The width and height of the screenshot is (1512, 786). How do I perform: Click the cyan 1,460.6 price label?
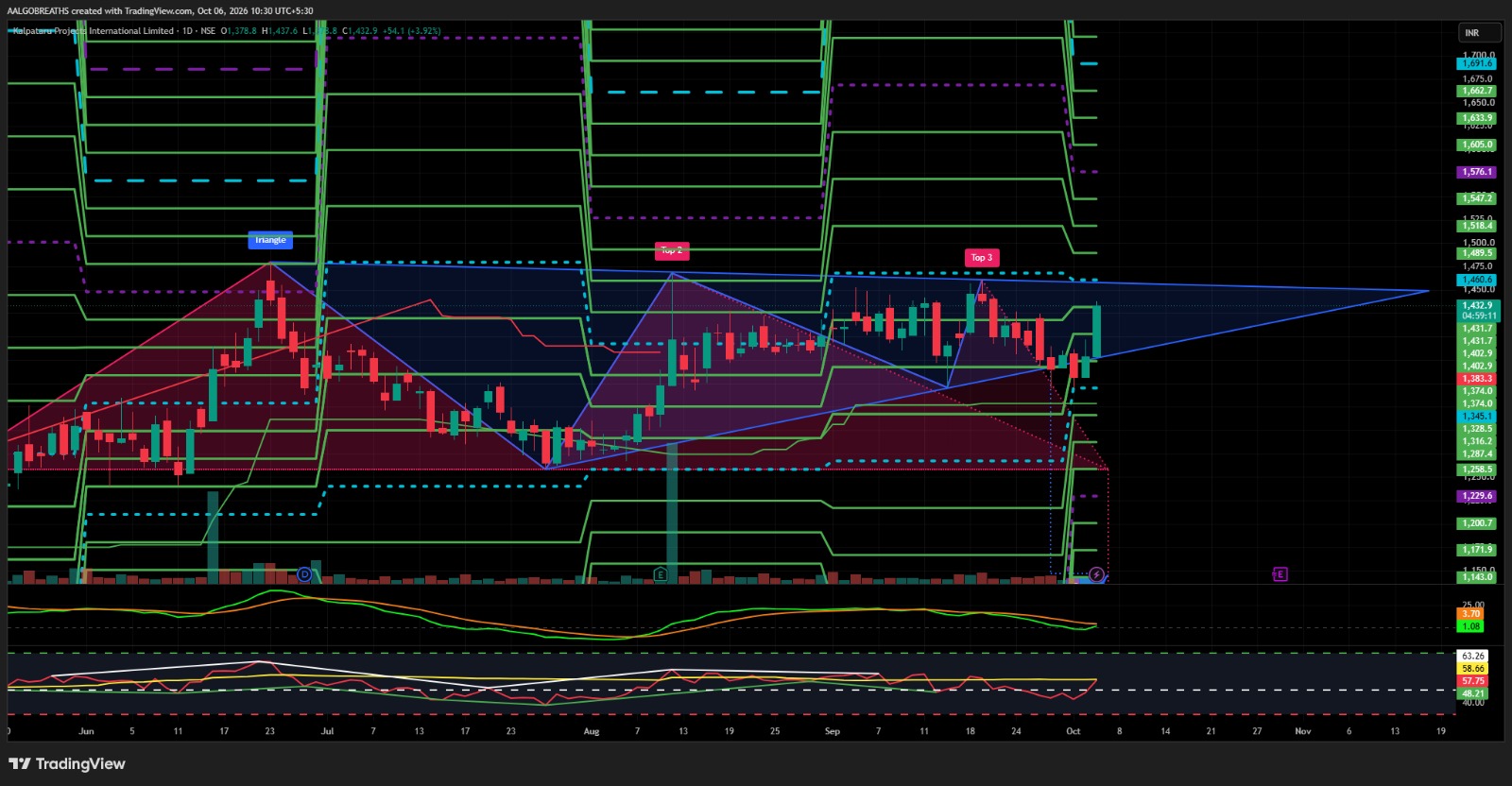(1477, 280)
